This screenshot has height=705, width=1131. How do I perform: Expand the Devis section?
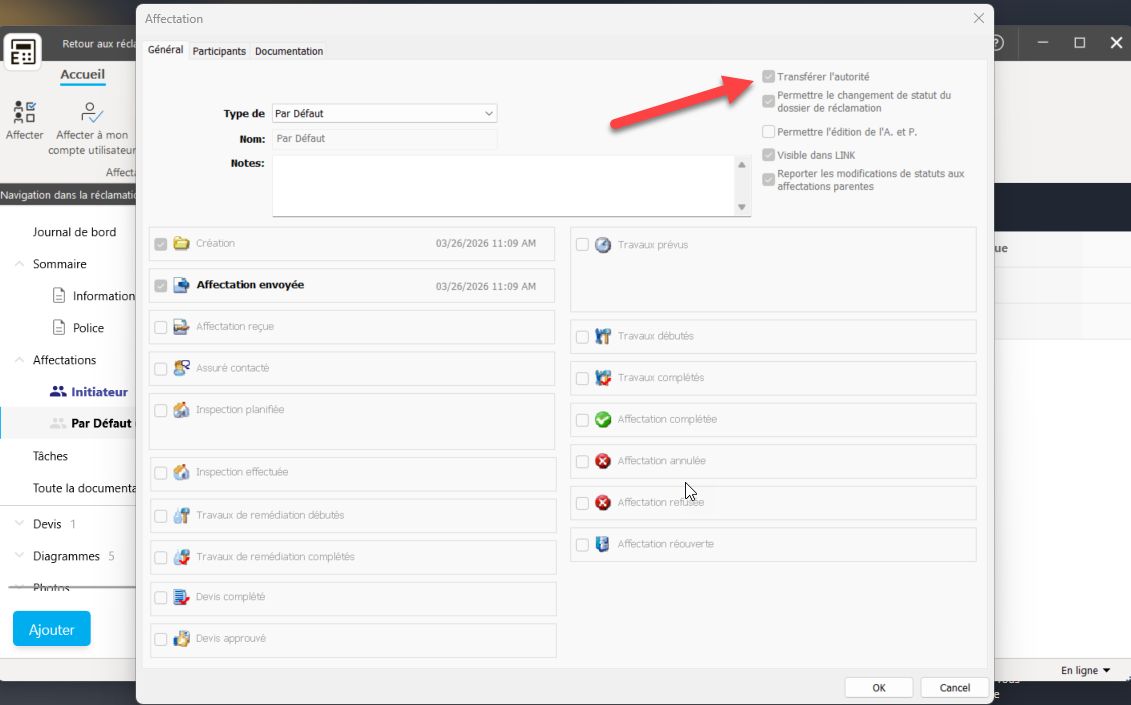[19, 524]
